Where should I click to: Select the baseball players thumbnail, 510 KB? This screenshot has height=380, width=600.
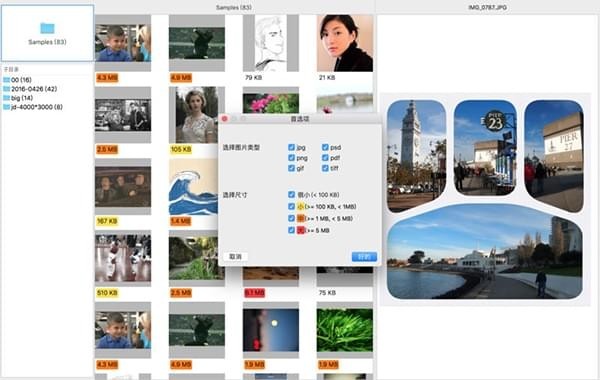tap(123, 258)
